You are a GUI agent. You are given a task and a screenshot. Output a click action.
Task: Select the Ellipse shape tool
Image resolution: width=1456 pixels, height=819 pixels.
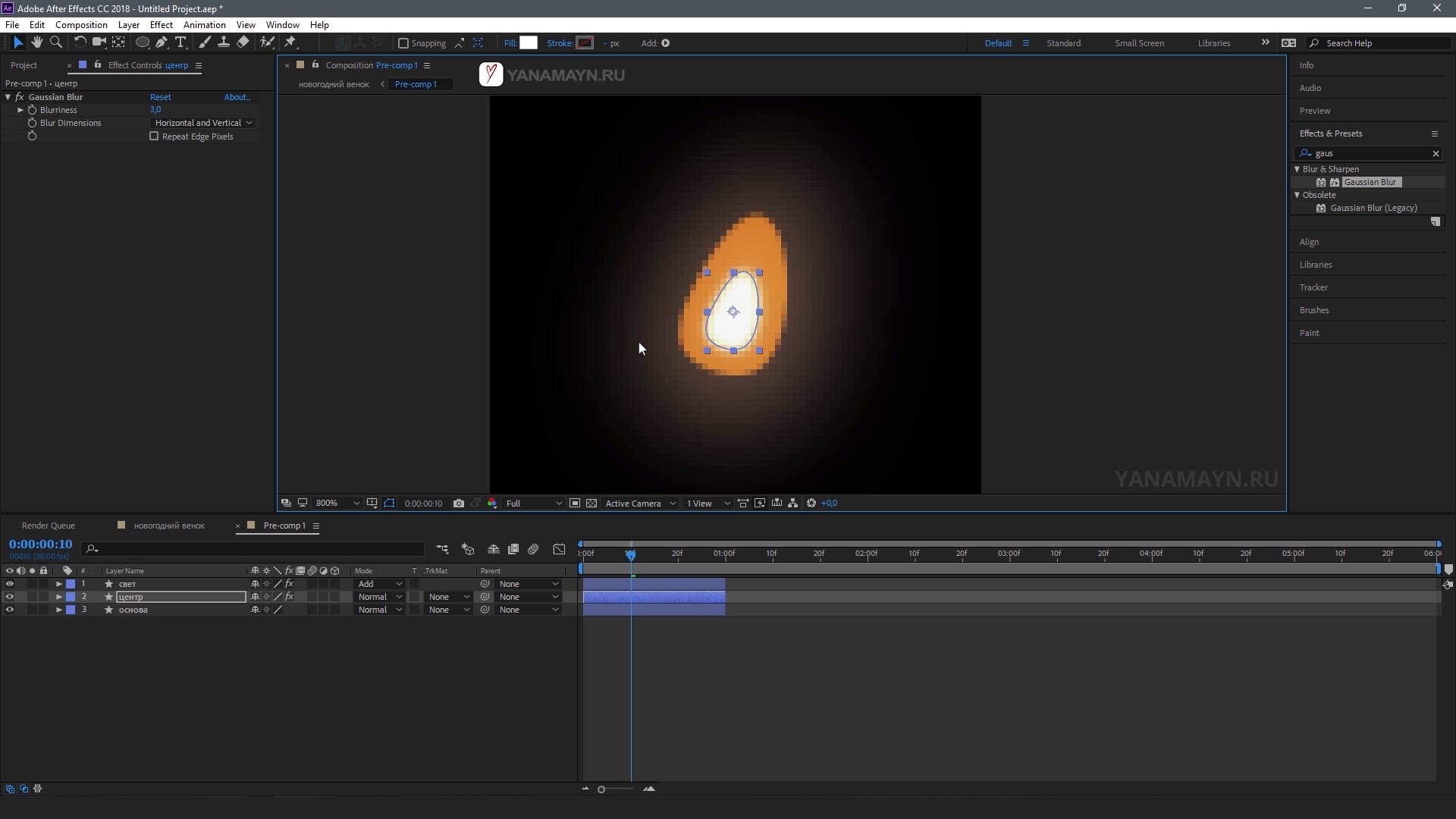[x=142, y=42]
